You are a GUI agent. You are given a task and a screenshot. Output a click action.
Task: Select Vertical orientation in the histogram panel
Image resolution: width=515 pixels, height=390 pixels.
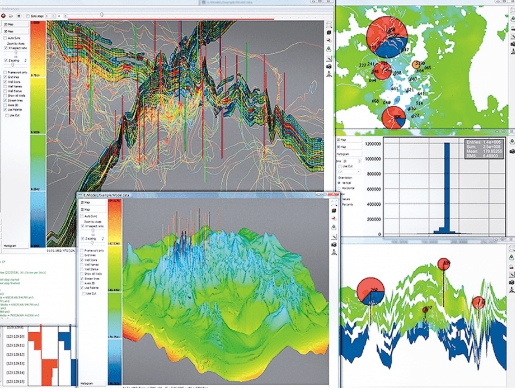(x=340, y=183)
